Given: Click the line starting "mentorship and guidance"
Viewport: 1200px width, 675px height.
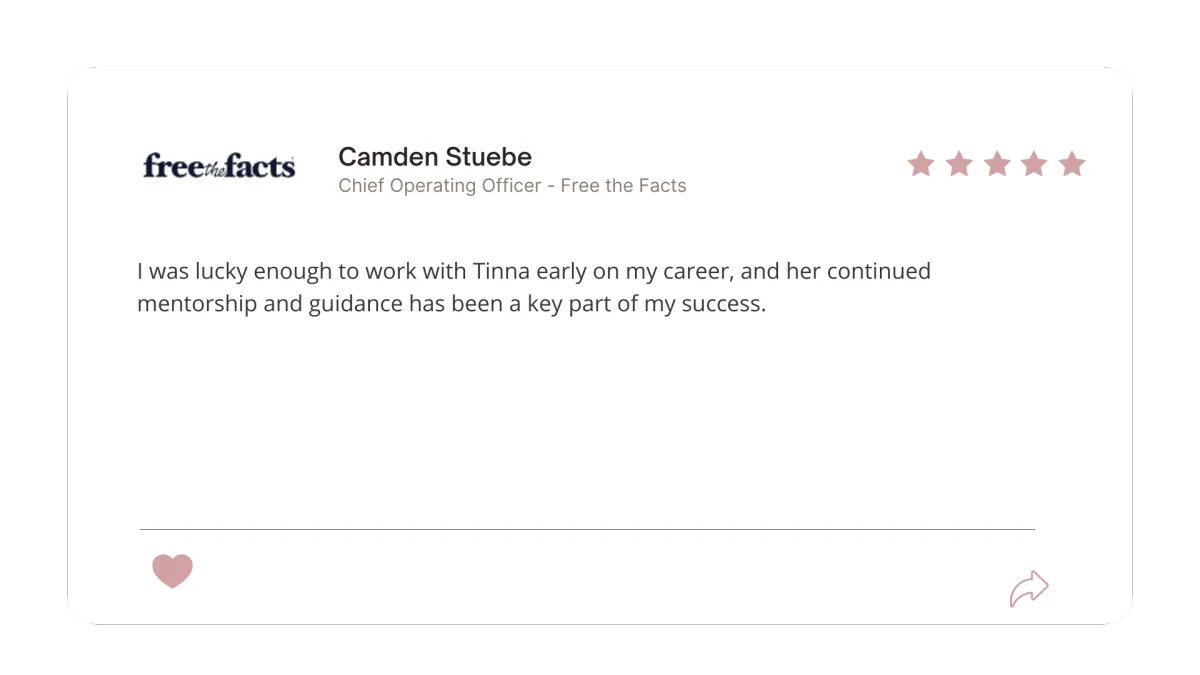Looking at the screenshot, I should coord(451,304).
